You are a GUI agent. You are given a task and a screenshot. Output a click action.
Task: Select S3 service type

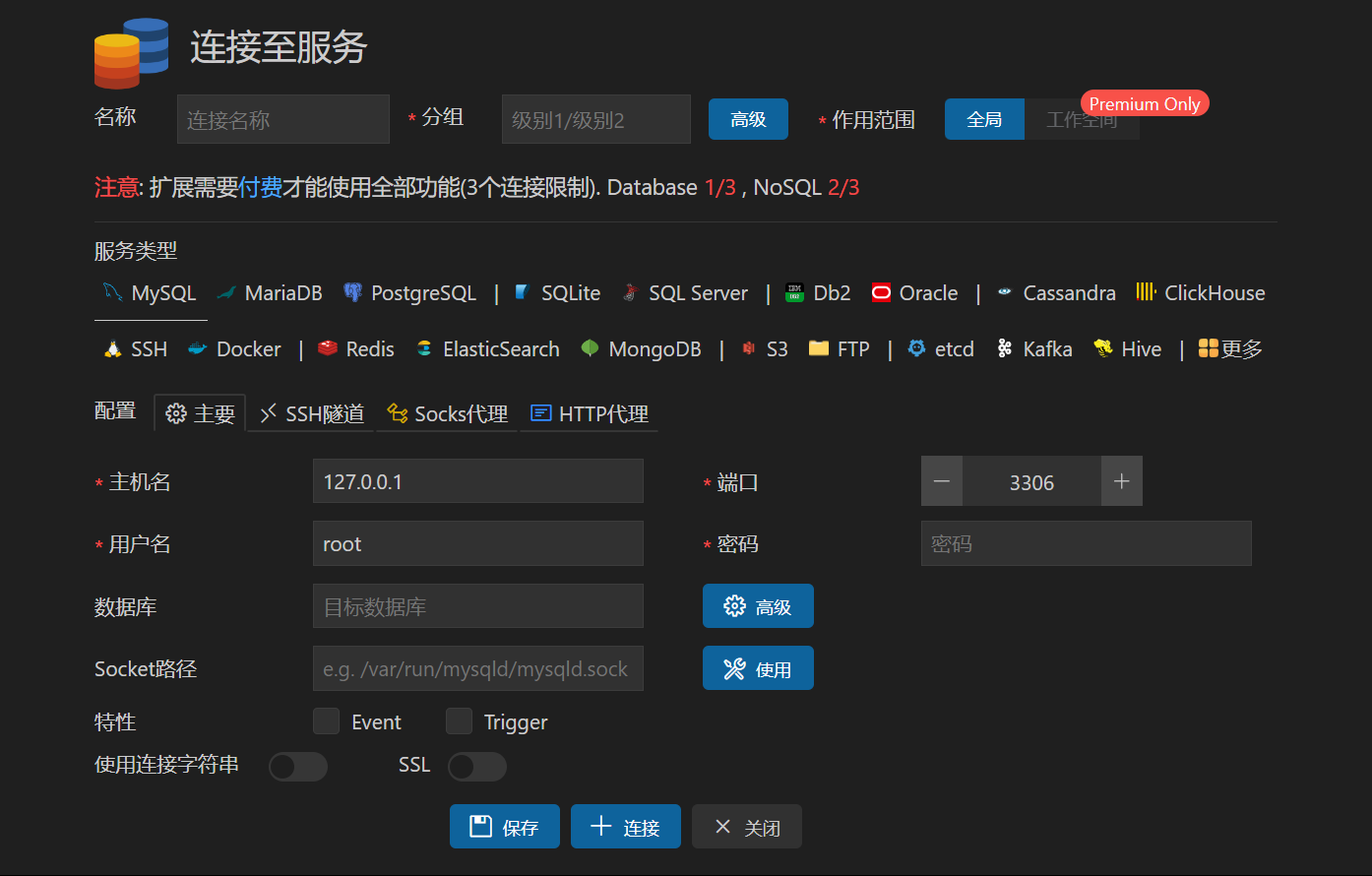[x=765, y=349]
